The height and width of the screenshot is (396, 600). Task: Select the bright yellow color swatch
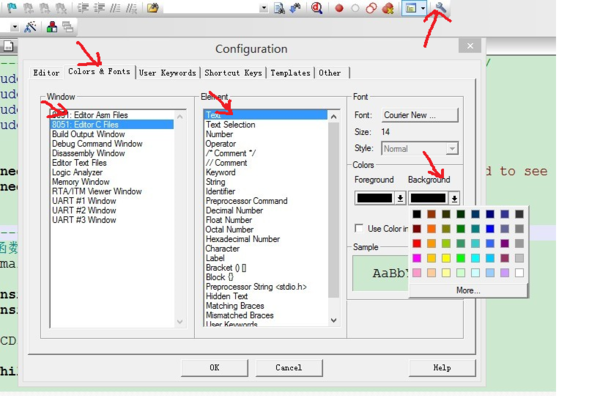click(x=446, y=258)
